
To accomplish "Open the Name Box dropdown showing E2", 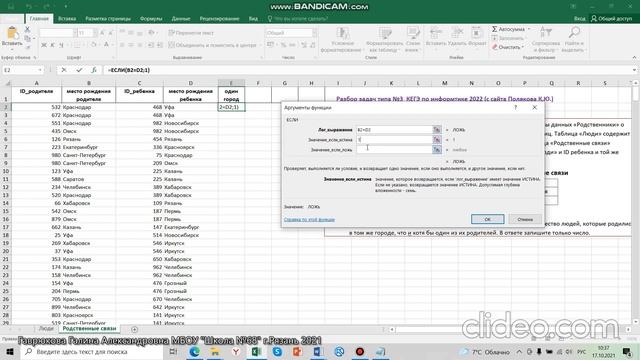I will click(39, 70).
